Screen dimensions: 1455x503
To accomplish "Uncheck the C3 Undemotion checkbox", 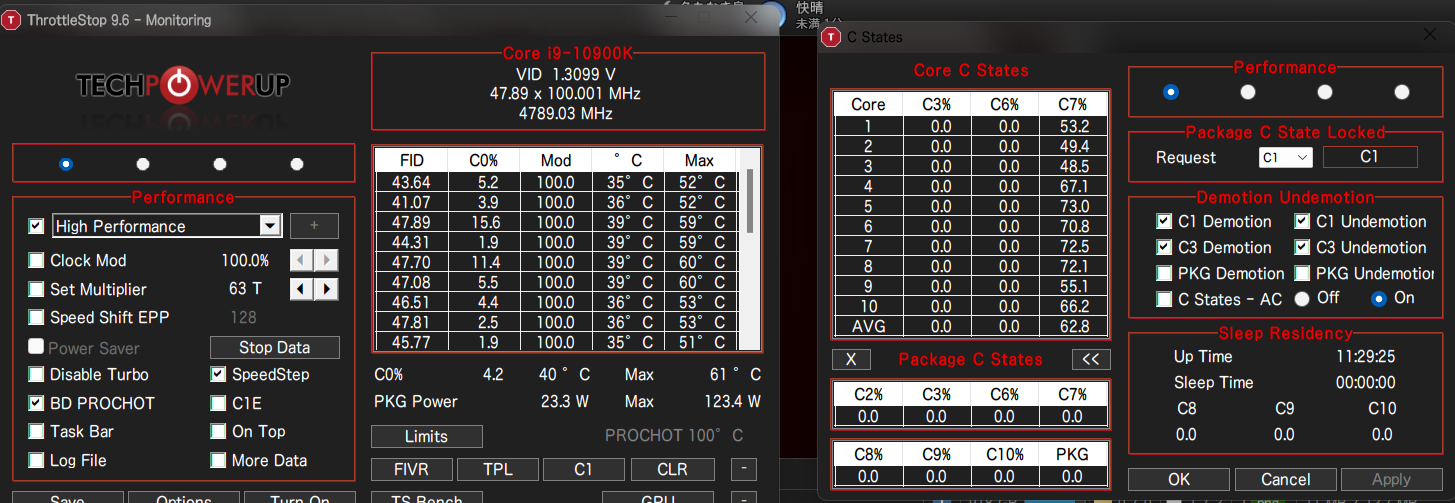I will 1302,247.
